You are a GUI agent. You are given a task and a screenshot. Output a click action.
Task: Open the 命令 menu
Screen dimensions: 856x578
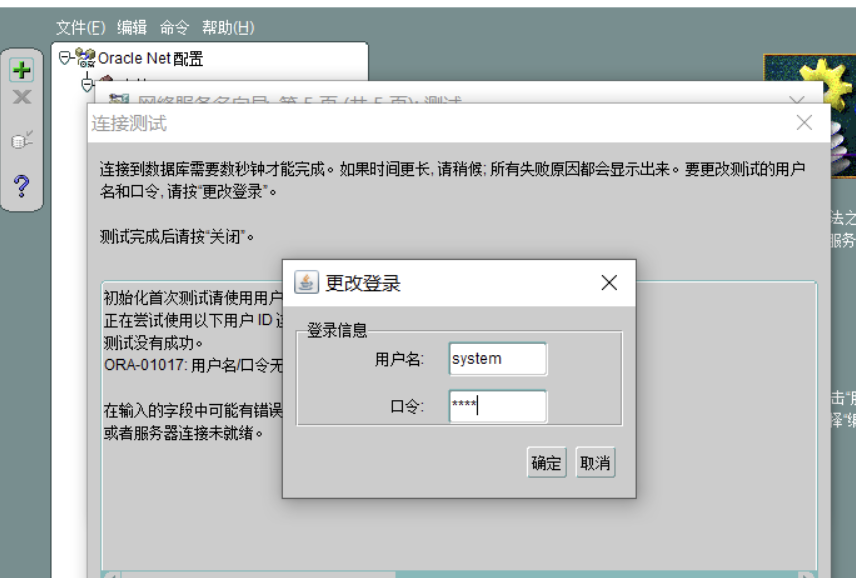174,27
